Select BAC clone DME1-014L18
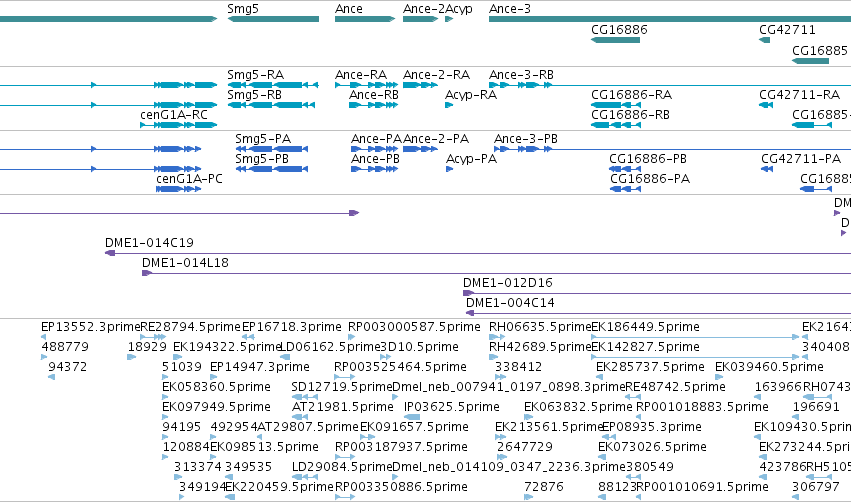851x502 pixels. point(185,263)
